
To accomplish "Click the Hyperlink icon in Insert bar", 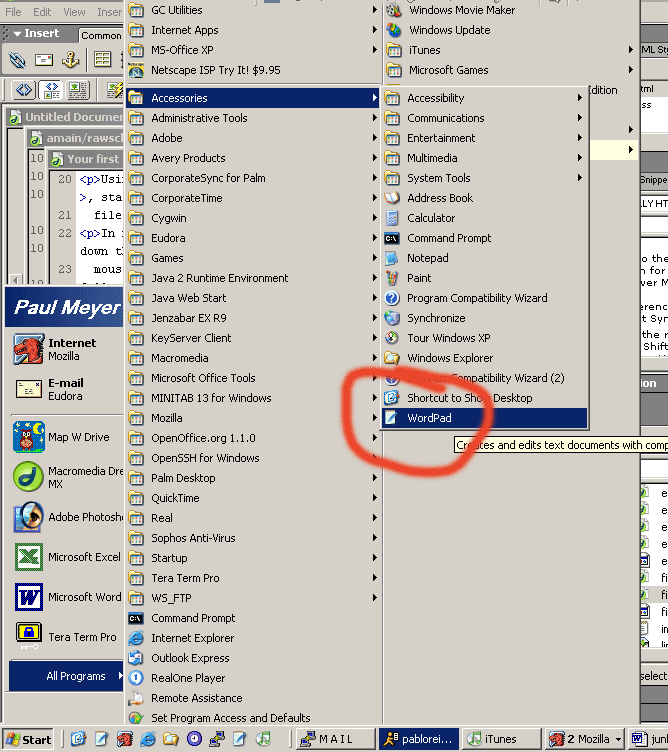I will click(x=17, y=60).
